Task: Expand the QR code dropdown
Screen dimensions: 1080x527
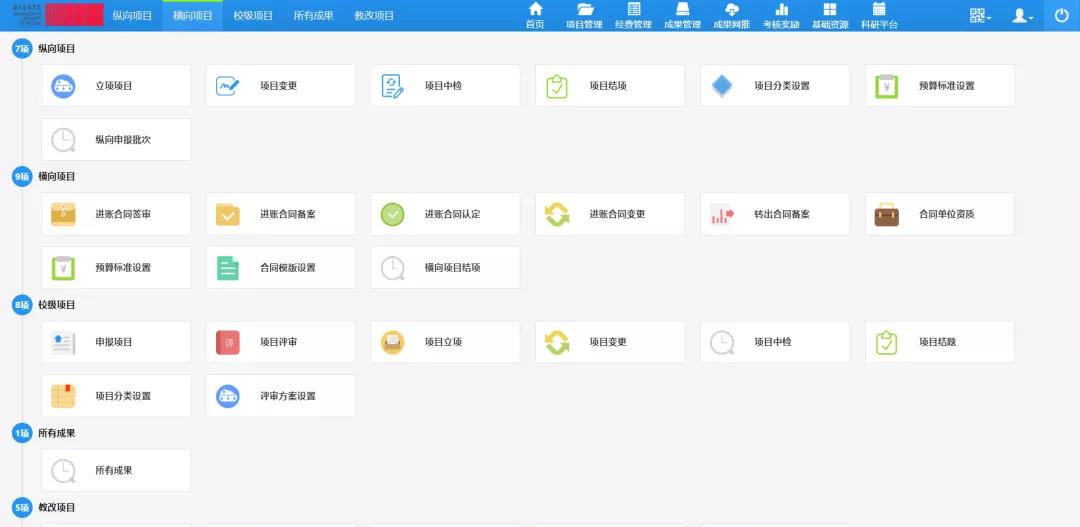Action: (979, 16)
